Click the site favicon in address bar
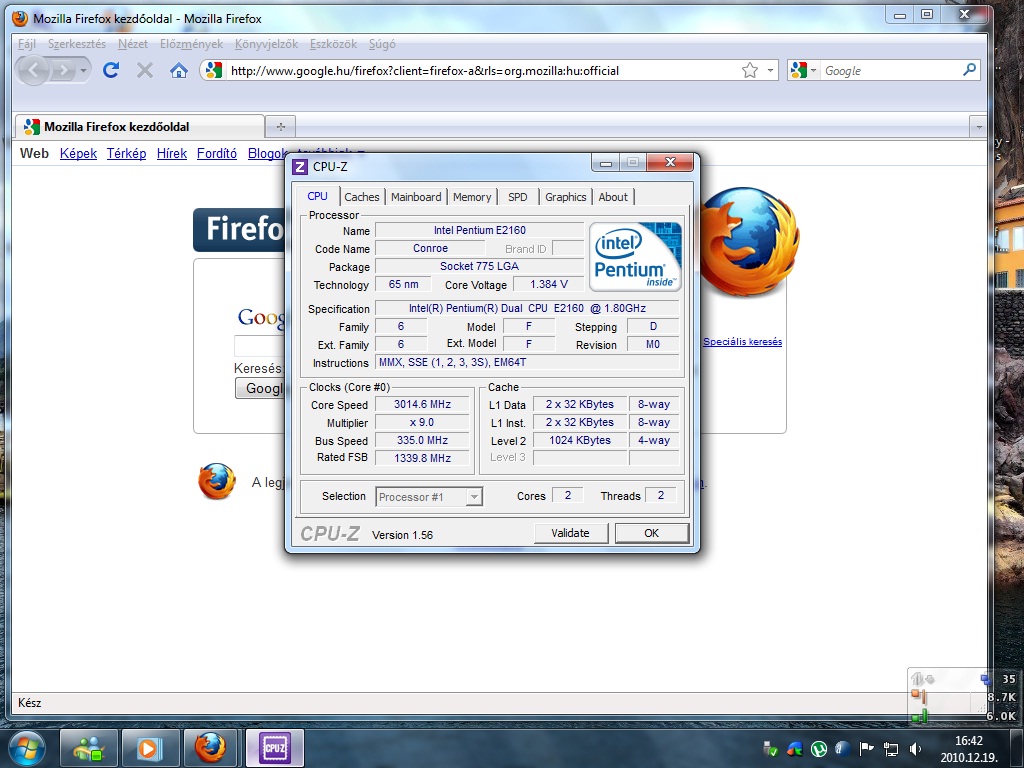The height and width of the screenshot is (768, 1024). tap(214, 70)
